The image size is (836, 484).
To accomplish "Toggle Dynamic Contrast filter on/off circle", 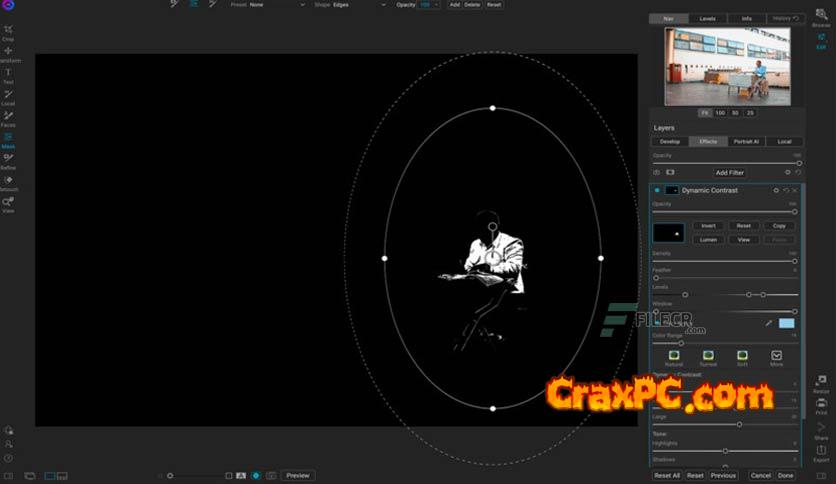I will (657, 190).
